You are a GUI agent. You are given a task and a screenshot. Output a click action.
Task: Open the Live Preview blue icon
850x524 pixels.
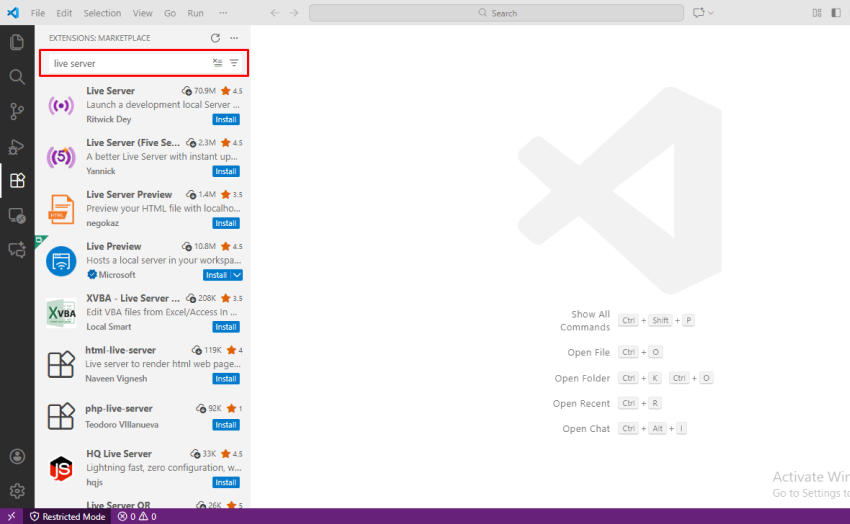click(x=61, y=261)
